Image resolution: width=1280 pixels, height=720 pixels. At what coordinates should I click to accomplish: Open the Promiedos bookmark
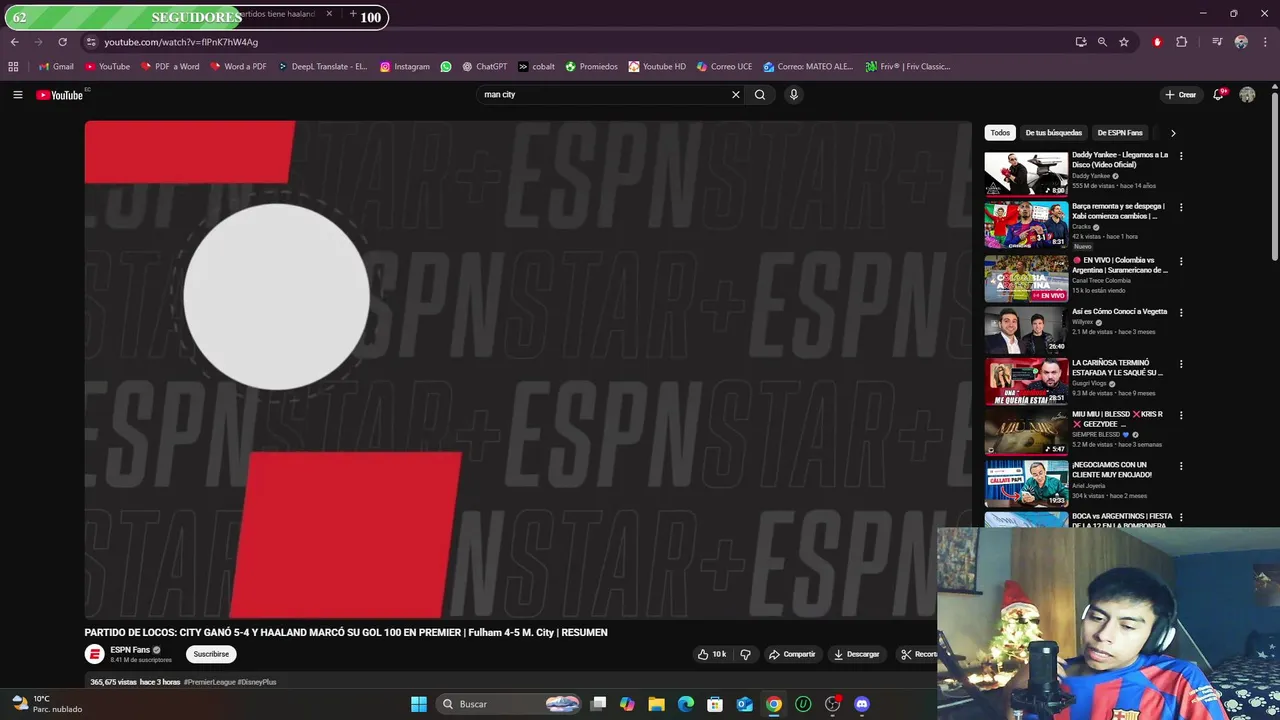(592, 67)
